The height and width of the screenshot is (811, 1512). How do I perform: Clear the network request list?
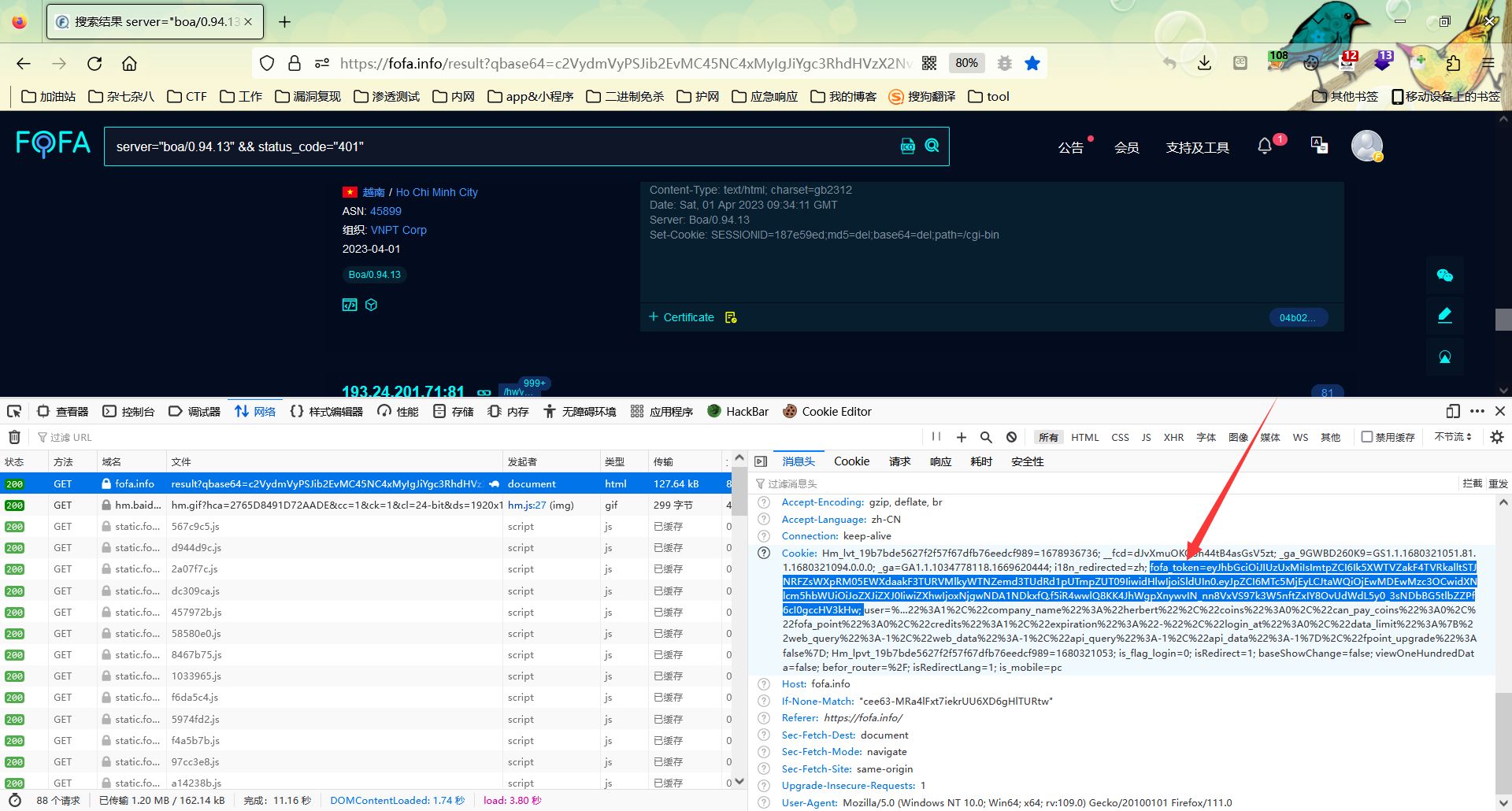coord(14,437)
